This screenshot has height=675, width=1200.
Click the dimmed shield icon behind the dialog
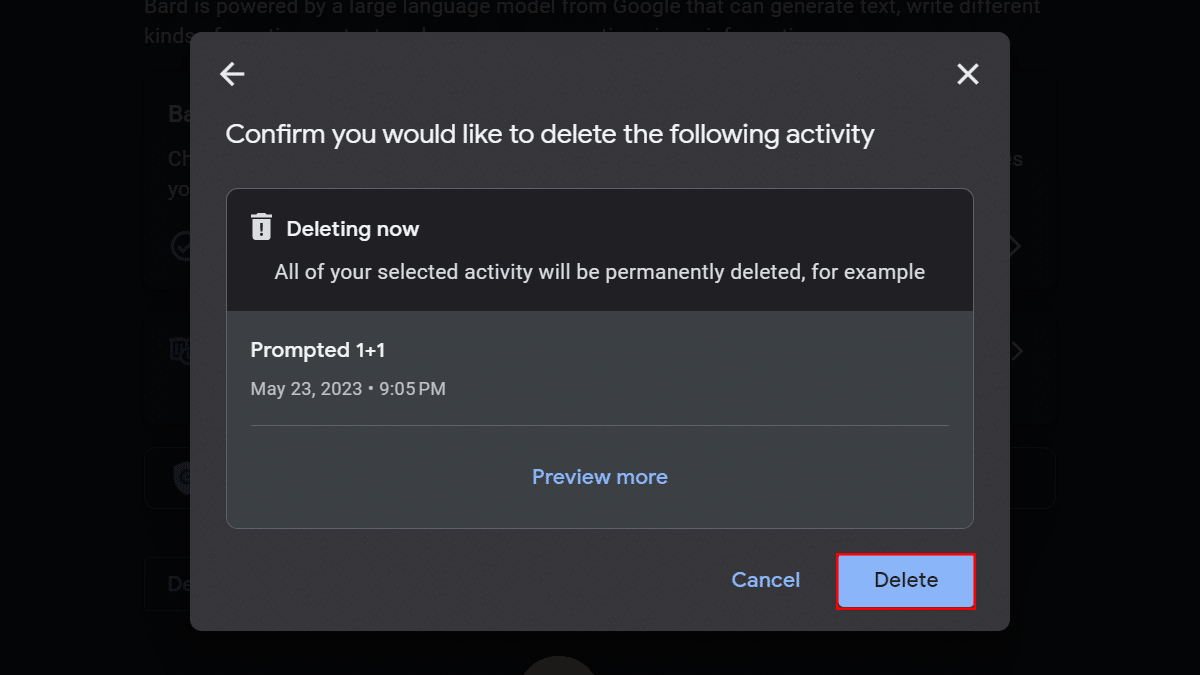click(182, 479)
